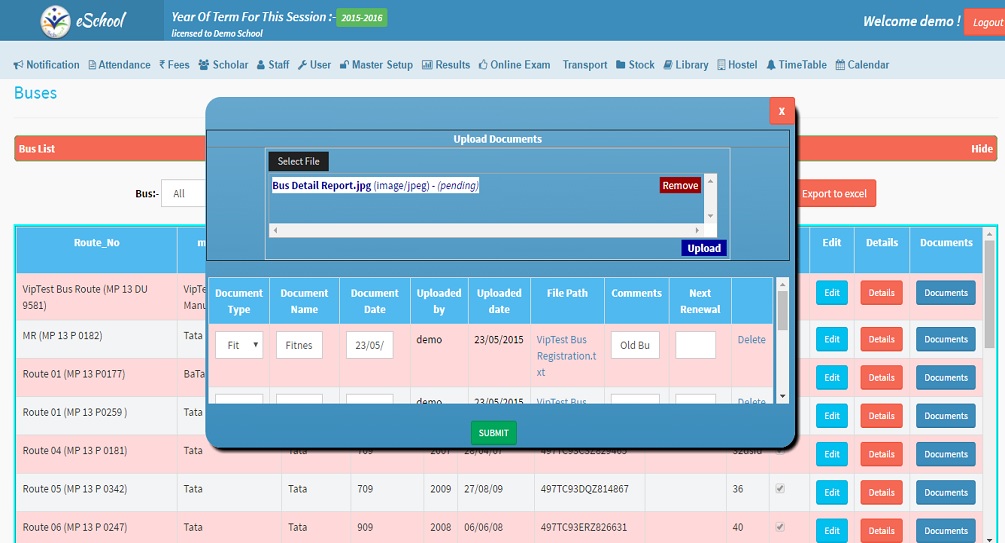
Task: Toggle the checkbox in Route 05 row
Action: point(779,489)
